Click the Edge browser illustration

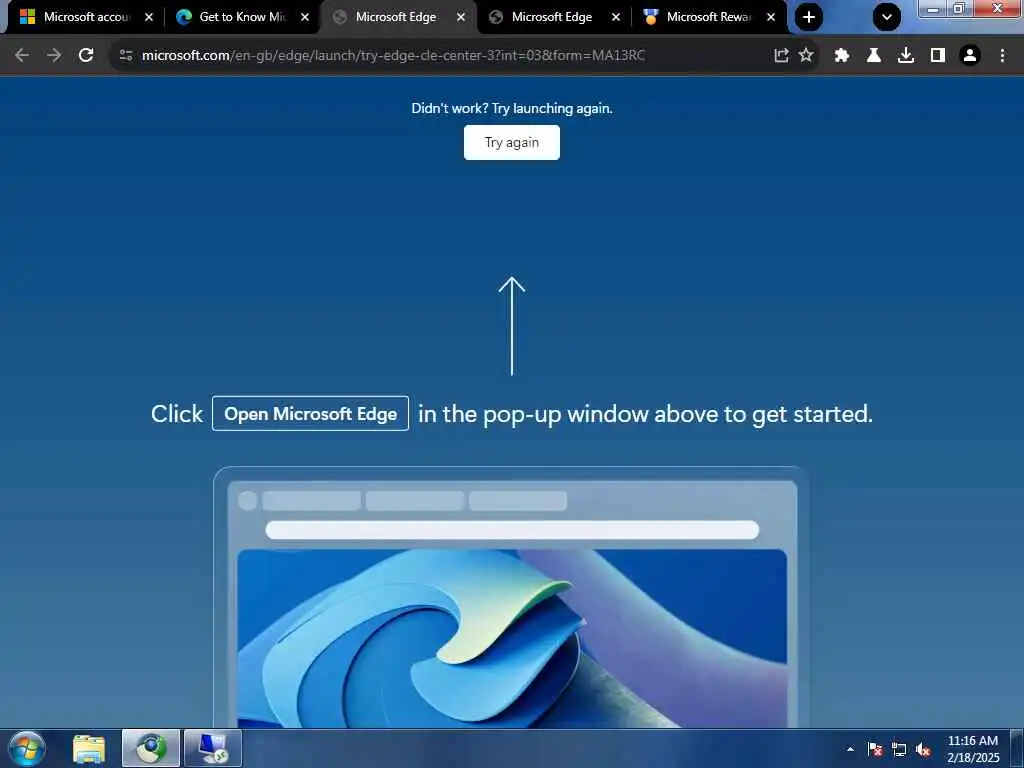[x=511, y=597]
